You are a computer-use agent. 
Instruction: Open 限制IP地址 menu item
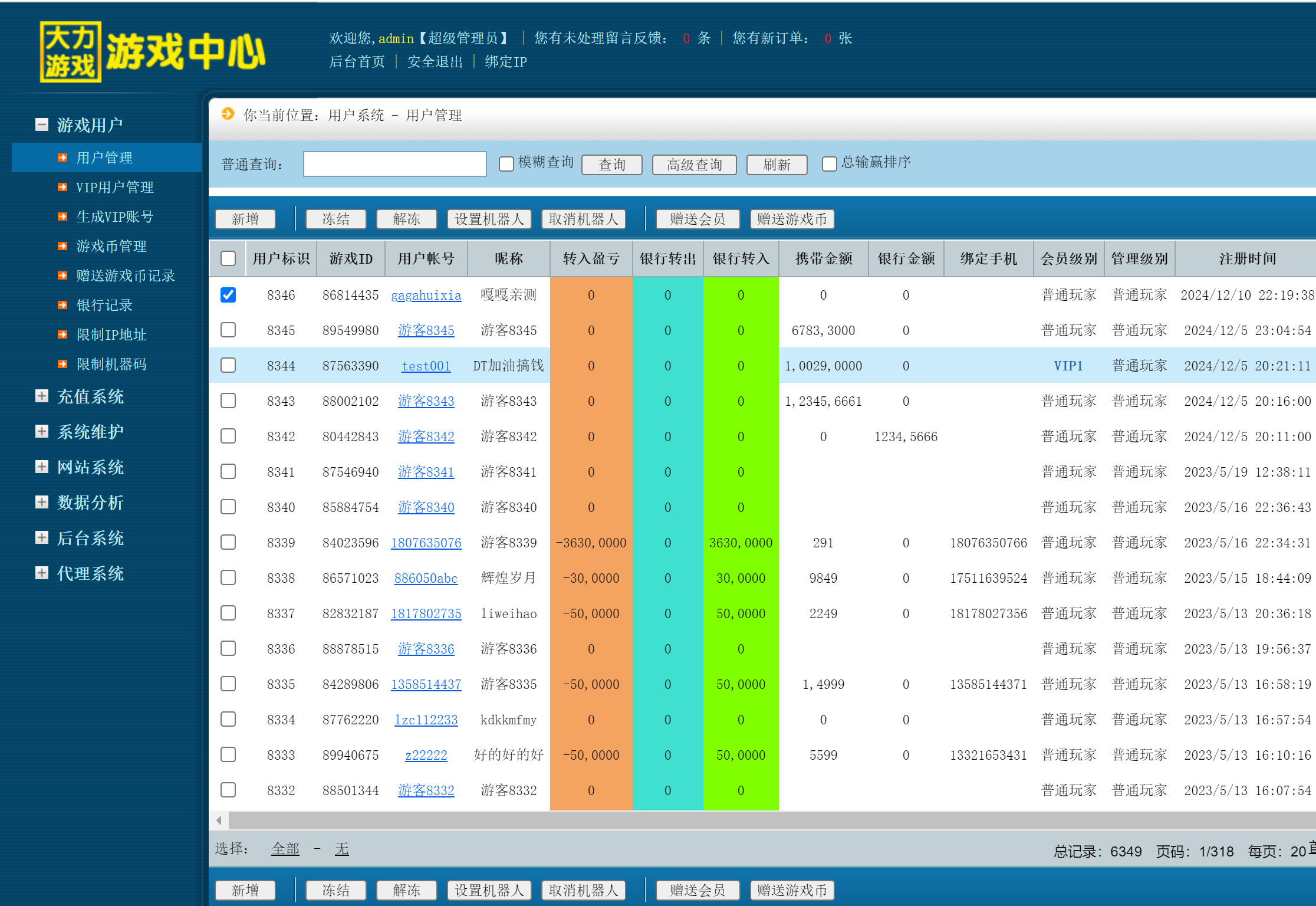pyautogui.click(x=111, y=334)
